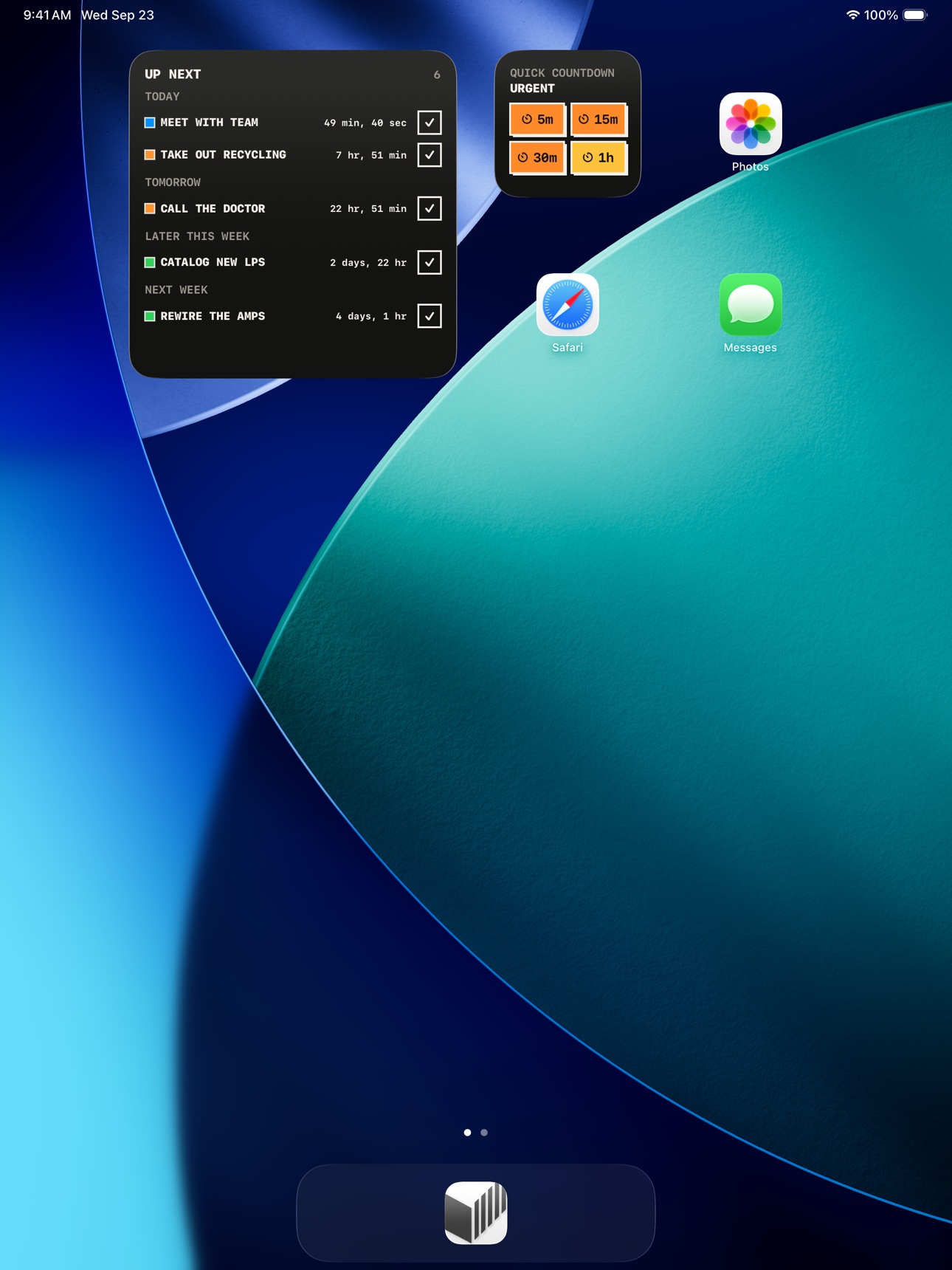Tap orange tag beside Call The Doctor

tap(150, 209)
